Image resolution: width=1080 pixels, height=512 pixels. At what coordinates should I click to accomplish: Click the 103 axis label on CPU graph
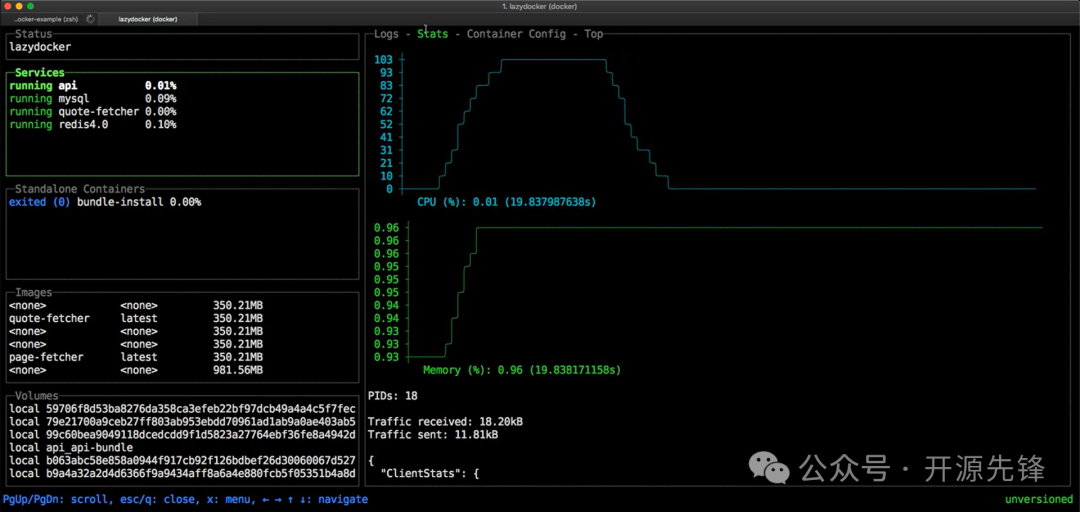[384, 60]
